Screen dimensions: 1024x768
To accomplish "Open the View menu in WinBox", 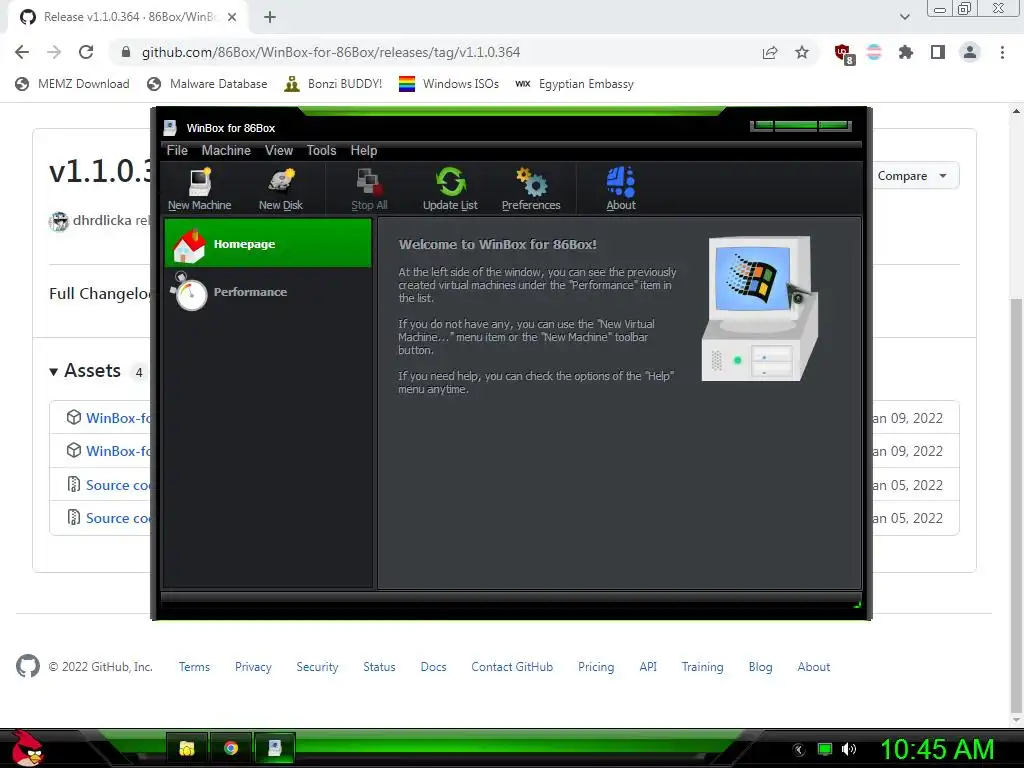I will (x=279, y=150).
